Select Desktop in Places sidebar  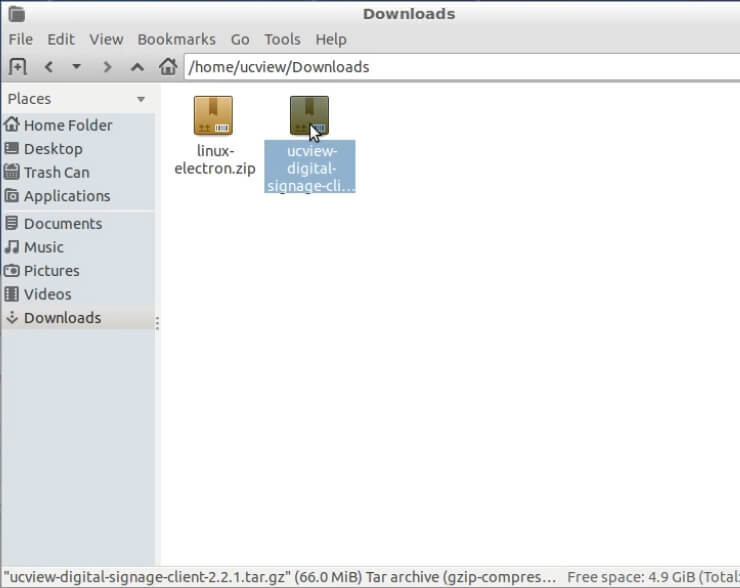(x=78, y=149)
